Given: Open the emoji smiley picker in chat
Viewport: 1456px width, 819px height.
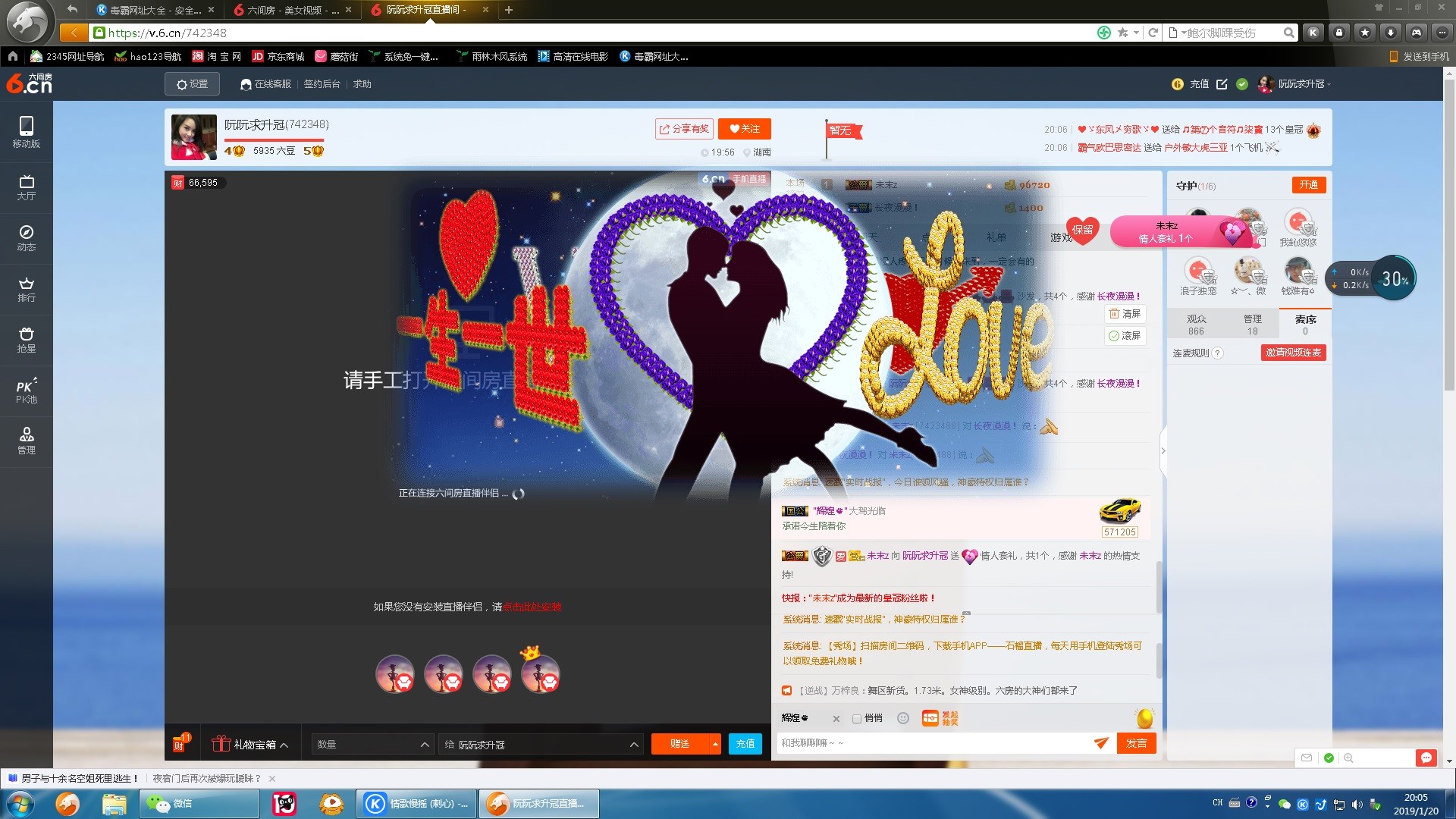Looking at the screenshot, I should (x=902, y=718).
